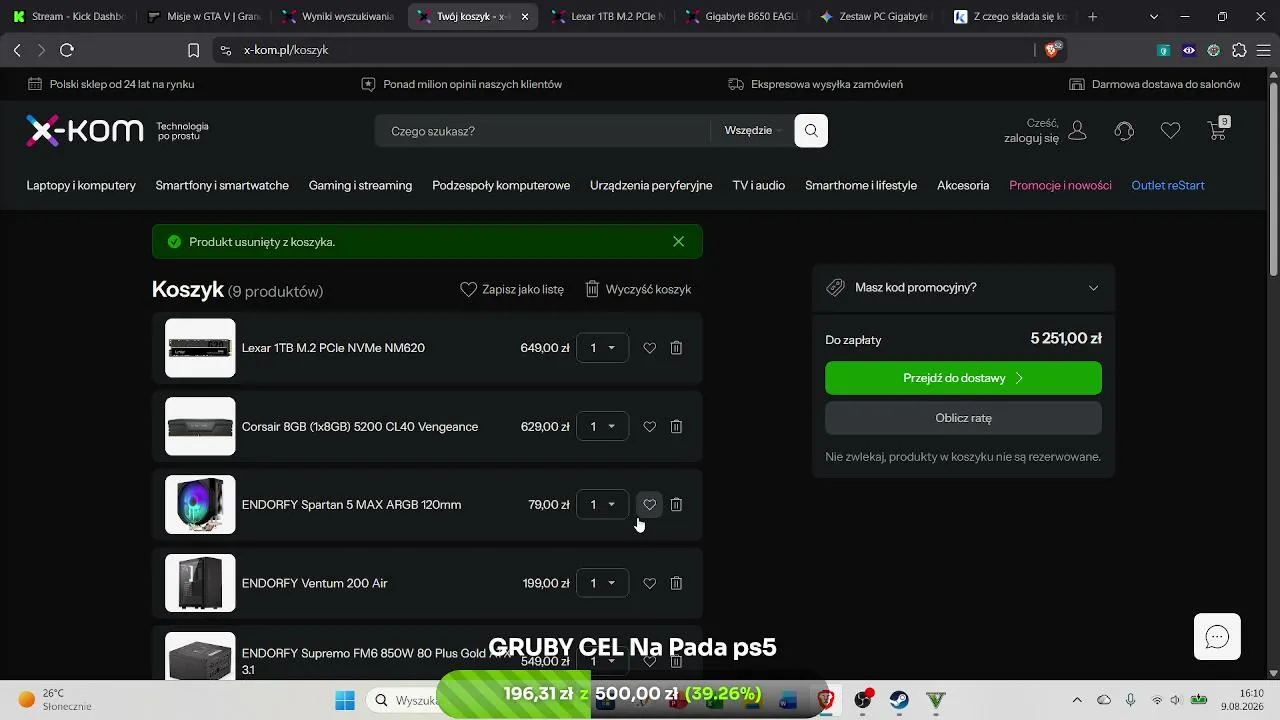Viewport: 1280px width, 720px height.
Task: Switch to the Lexar 1TB M.2 PCIe tab
Action: (608, 17)
